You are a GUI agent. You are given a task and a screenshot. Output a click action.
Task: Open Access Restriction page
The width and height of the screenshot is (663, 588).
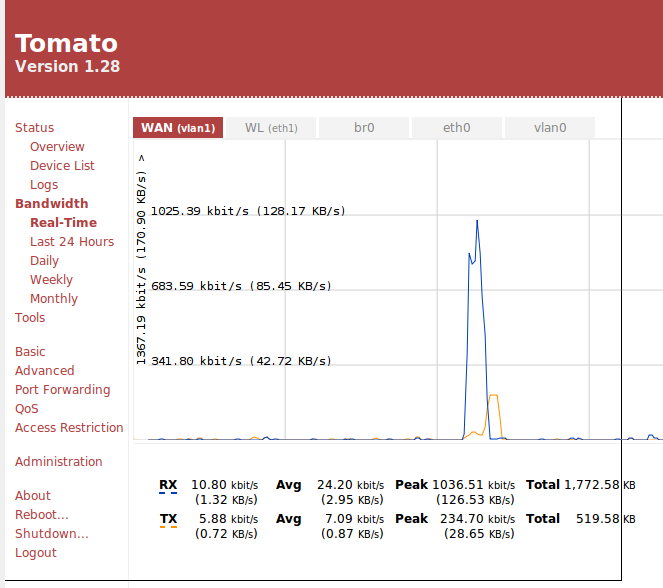click(x=69, y=428)
